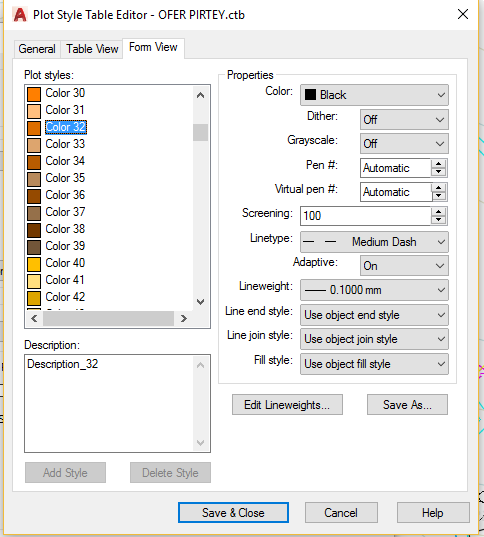Click the Edit Lineweights button
The height and width of the screenshot is (537, 484).
(287, 405)
